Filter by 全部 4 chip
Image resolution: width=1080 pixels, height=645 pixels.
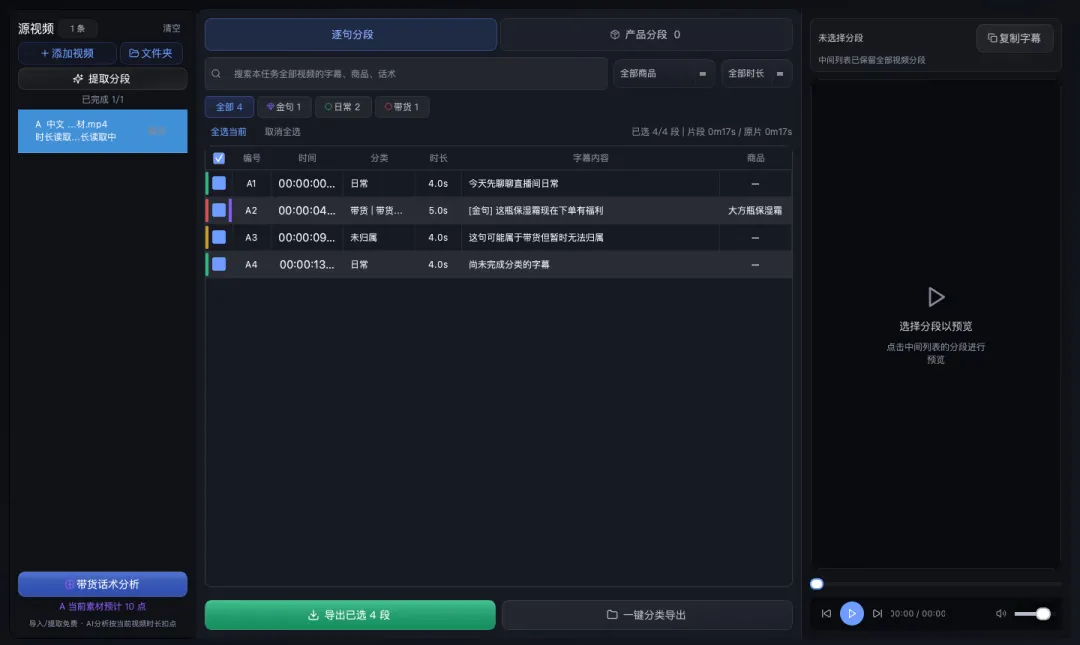click(229, 107)
